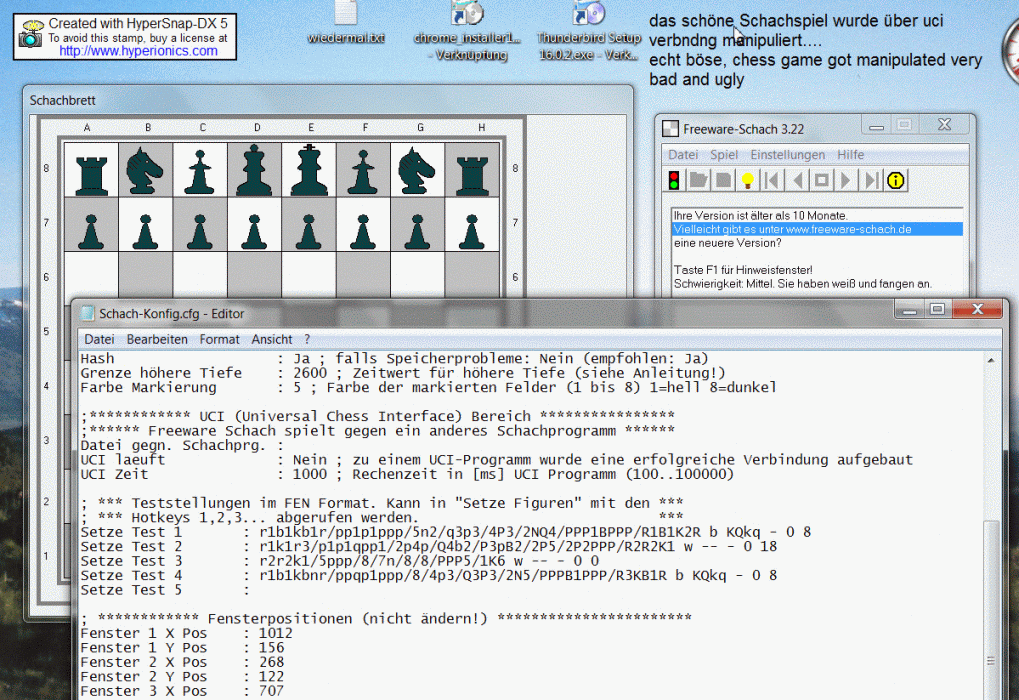Open the ? help menu in the Editor

click(307, 339)
